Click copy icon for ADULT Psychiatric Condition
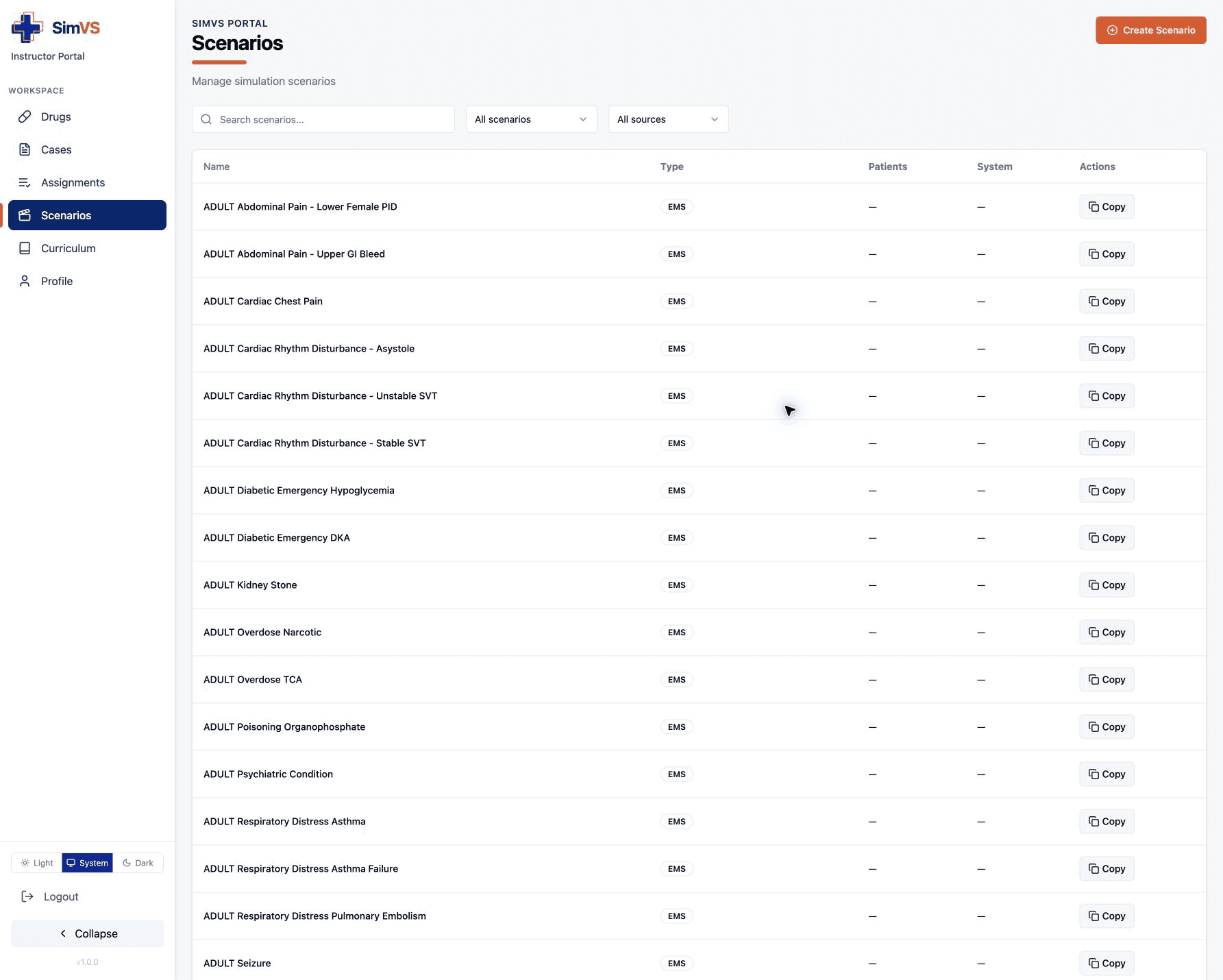Screen dimensions: 1223x980 click(x=1094, y=774)
